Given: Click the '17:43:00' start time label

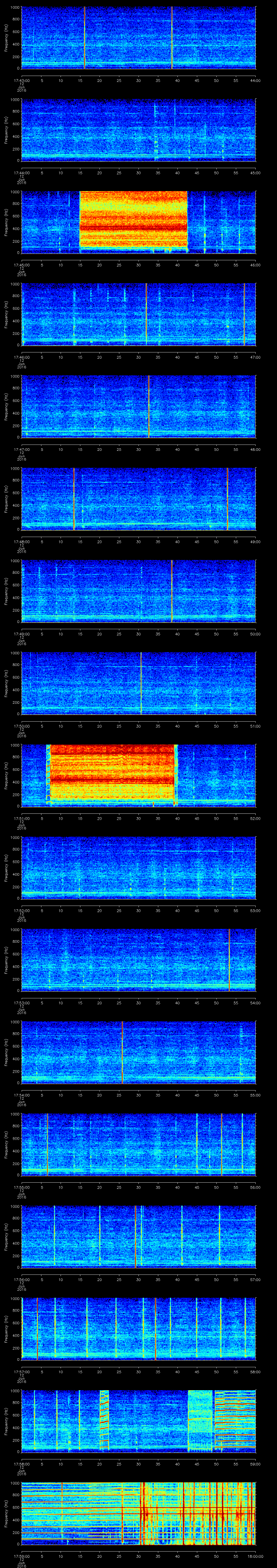Looking at the screenshot, I should pos(22,80).
